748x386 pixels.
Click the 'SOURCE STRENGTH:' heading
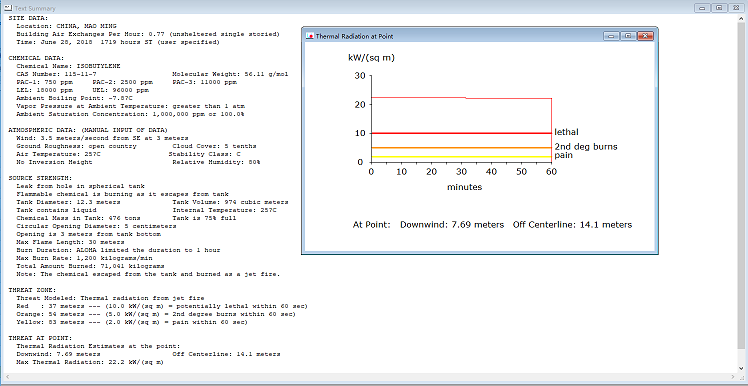[x=40, y=178]
